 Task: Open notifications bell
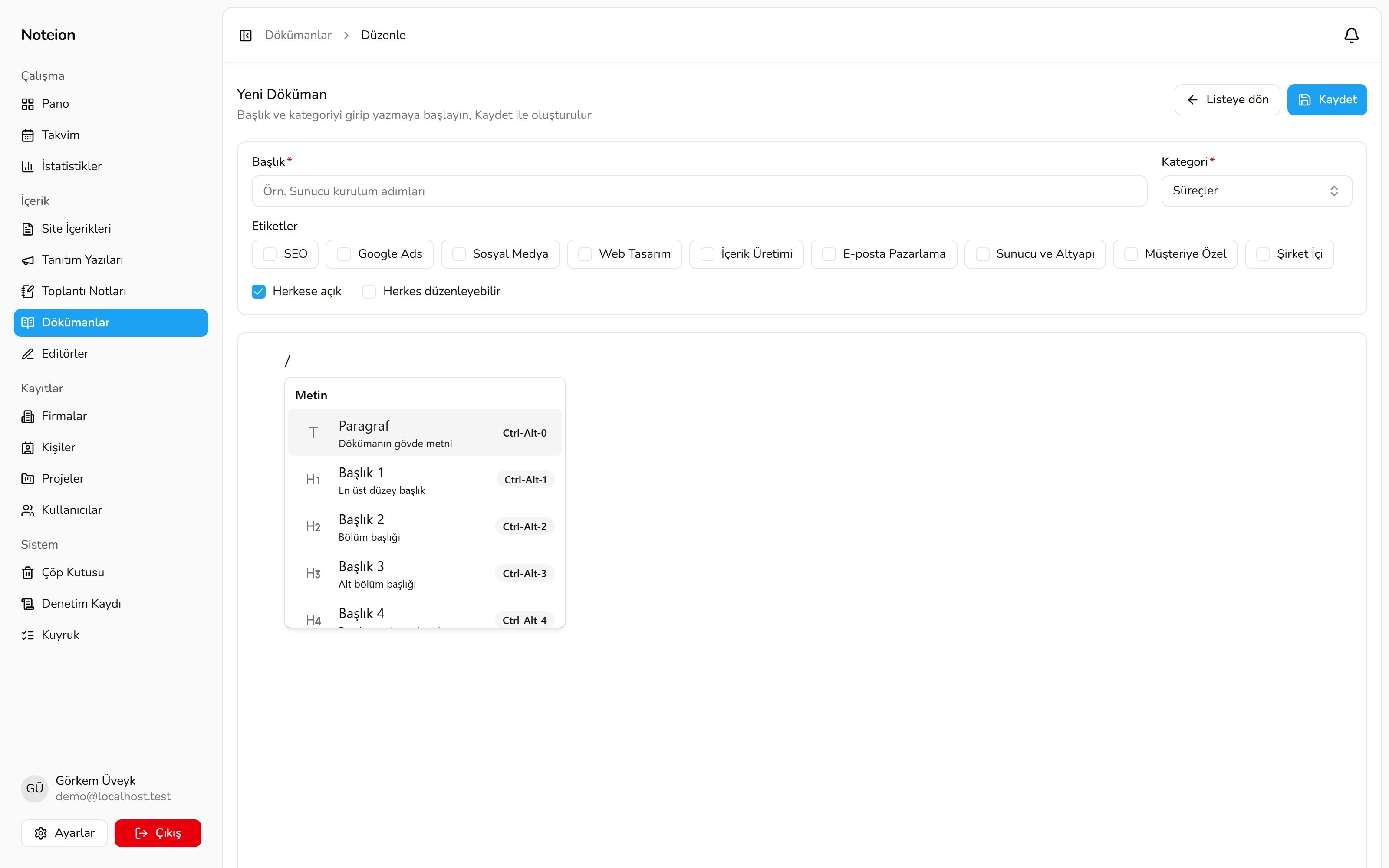pos(1352,36)
